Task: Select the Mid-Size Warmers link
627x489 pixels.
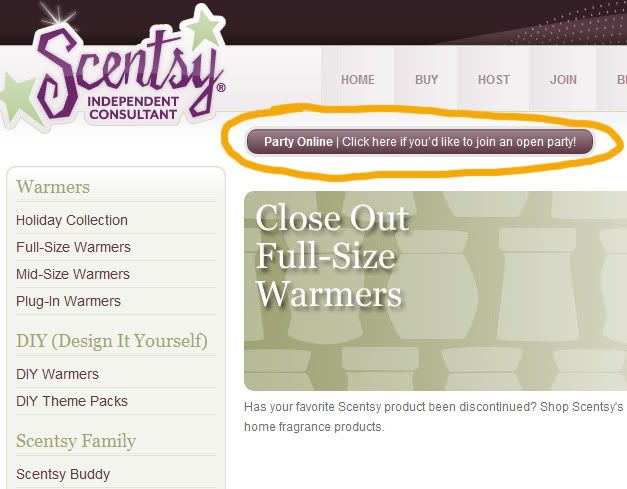Action: coord(73,274)
